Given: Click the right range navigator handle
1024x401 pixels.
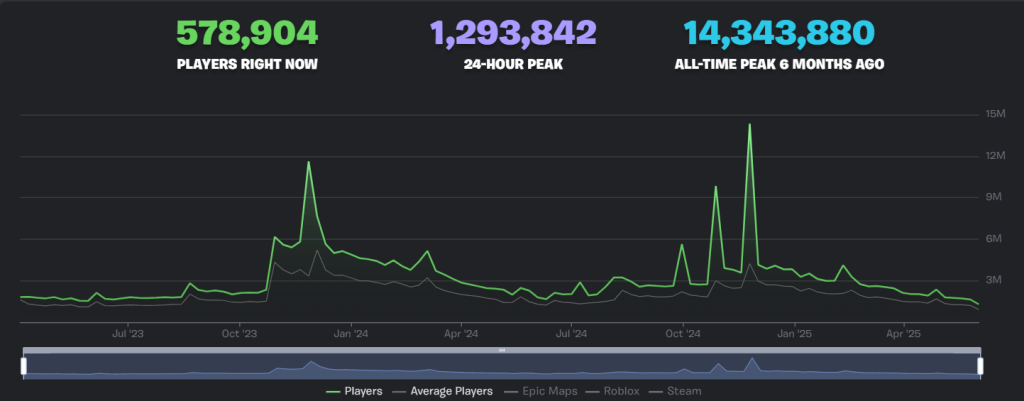Looking at the screenshot, I should point(980,366).
